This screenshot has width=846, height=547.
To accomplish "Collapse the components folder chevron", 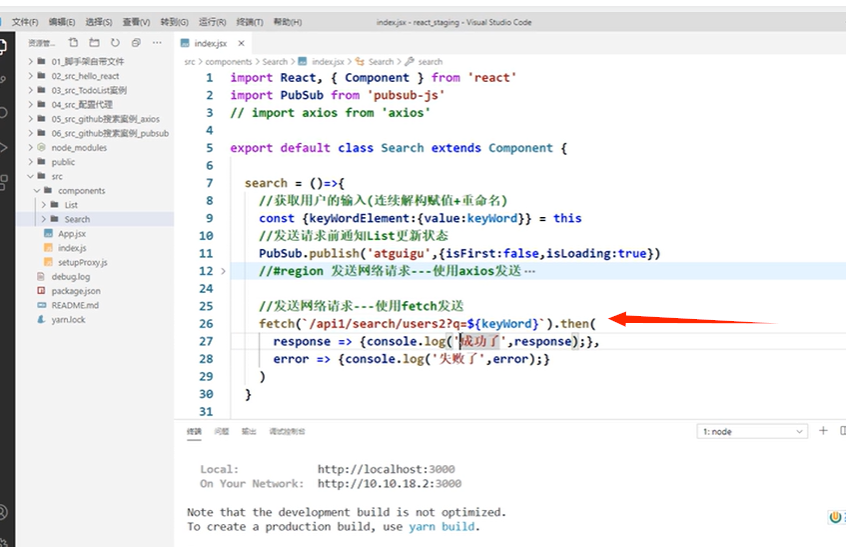I will click(37, 190).
